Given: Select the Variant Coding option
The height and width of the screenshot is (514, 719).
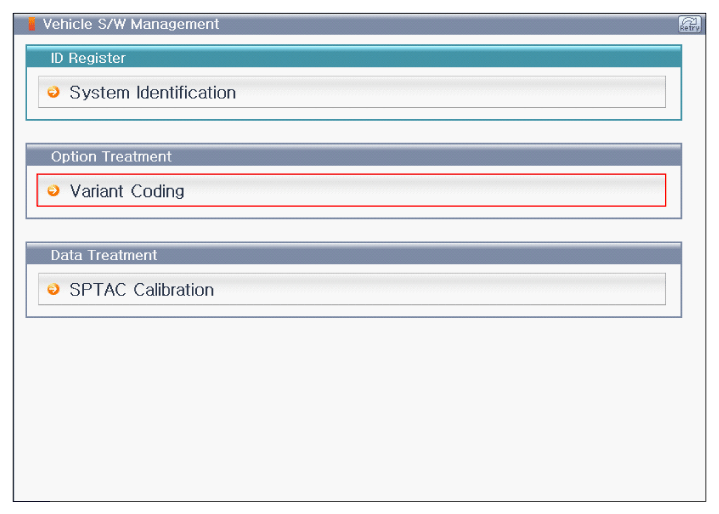Looking at the screenshot, I should [x=351, y=190].
